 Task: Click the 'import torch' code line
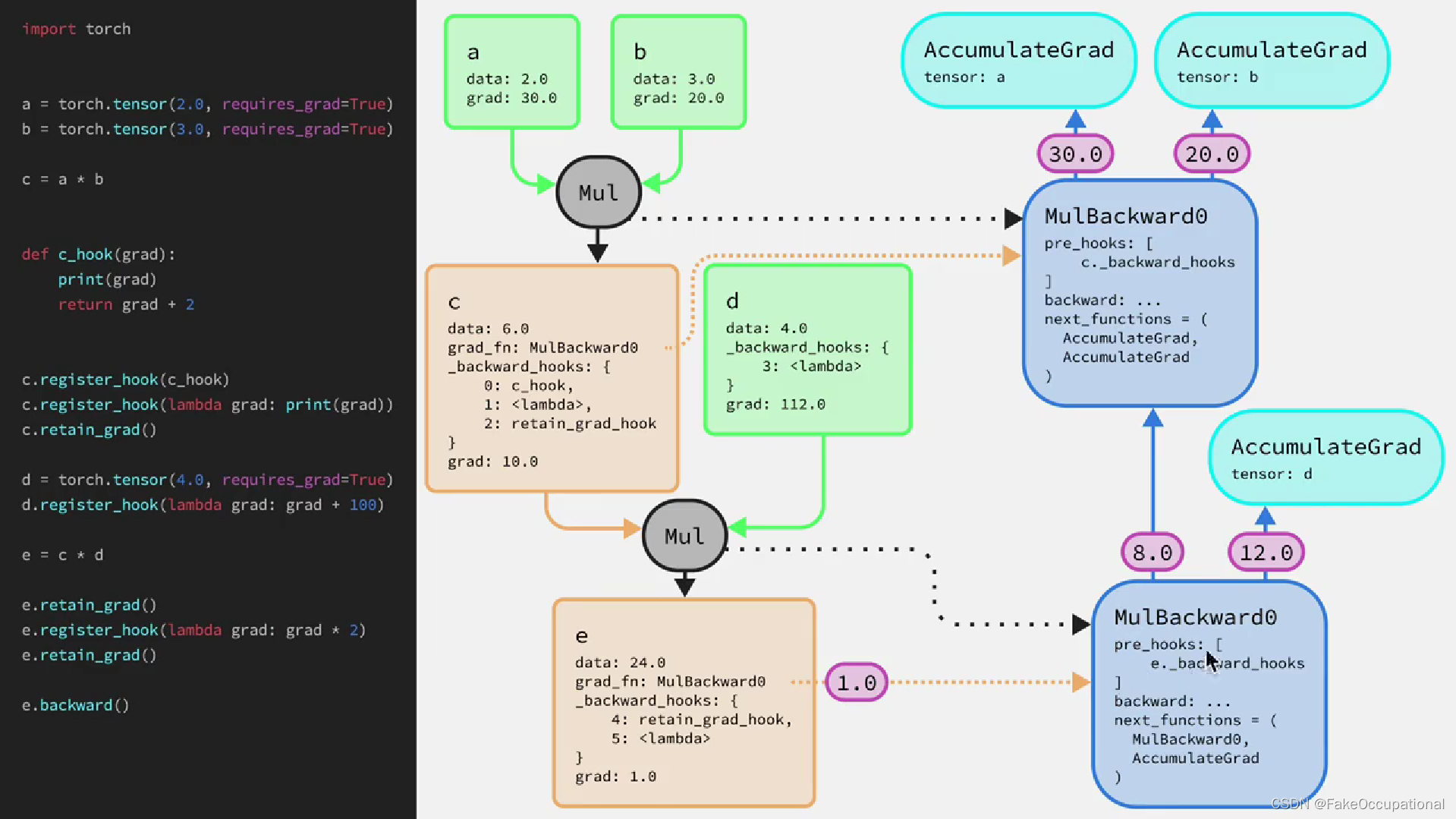76,29
